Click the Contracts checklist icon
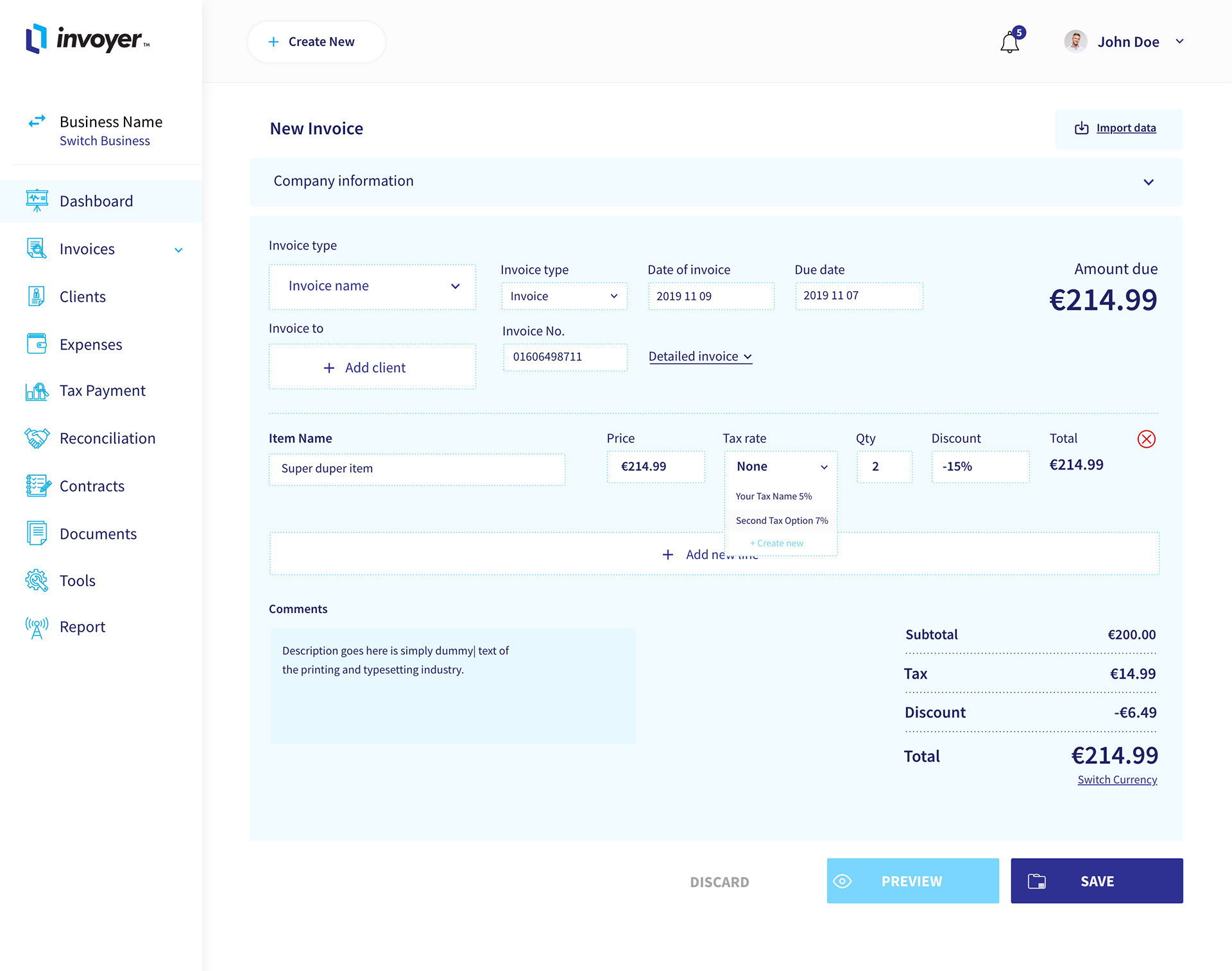 [x=37, y=486]
